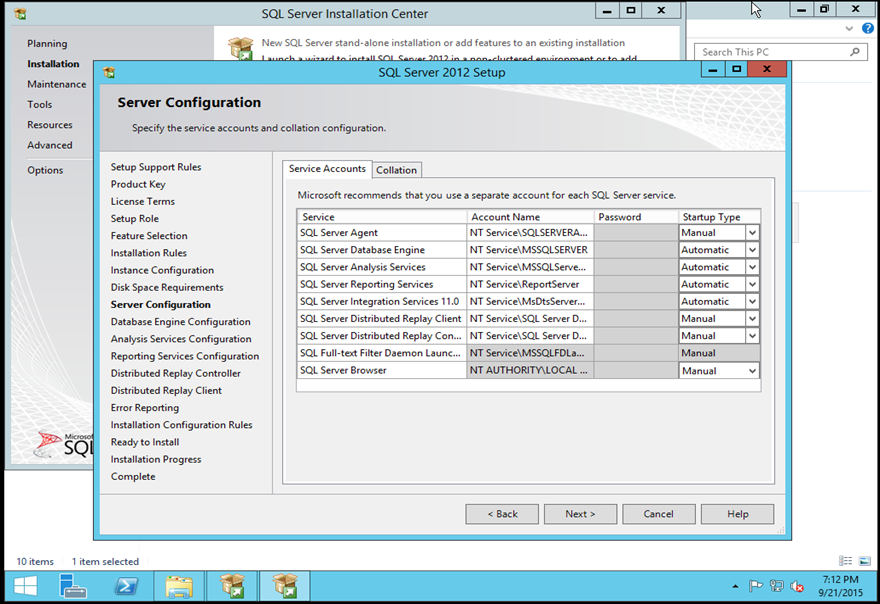Screen dimensions: 880x604
Task: Open the Windows Start button
Action: (x=25, y=585)
